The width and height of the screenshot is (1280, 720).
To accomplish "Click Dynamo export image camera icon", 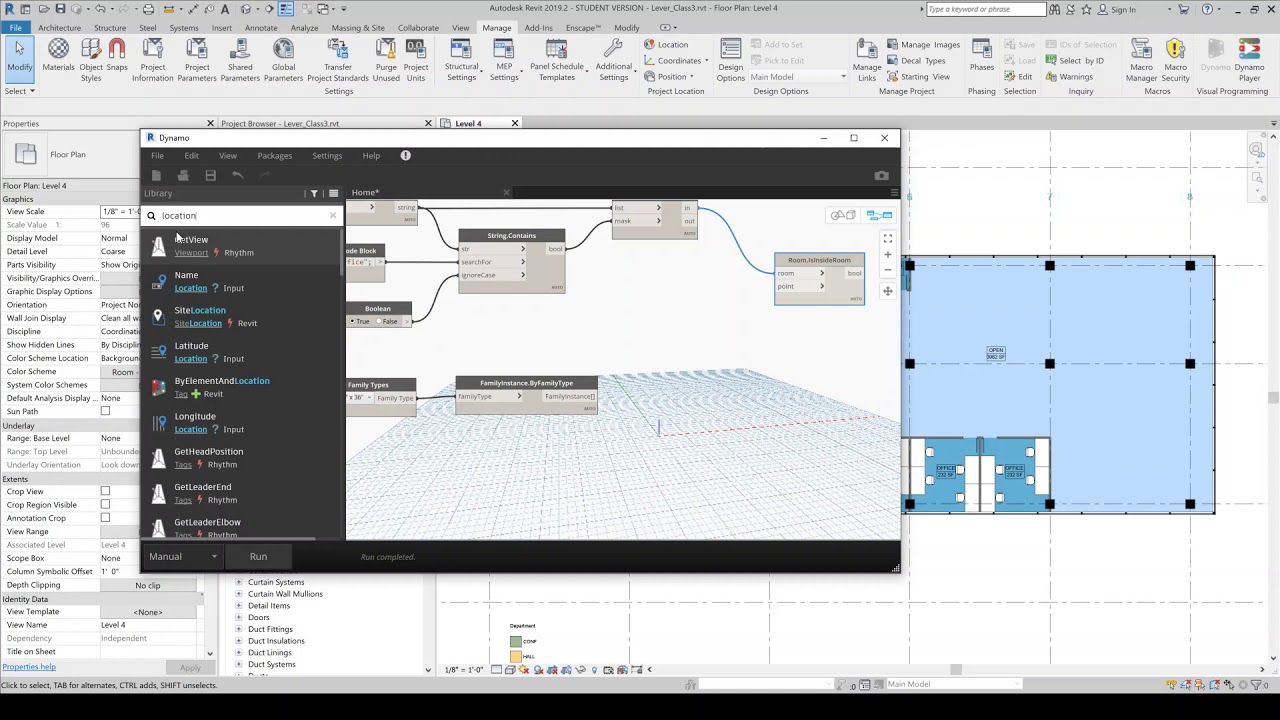I will click(x=881, y=175).
